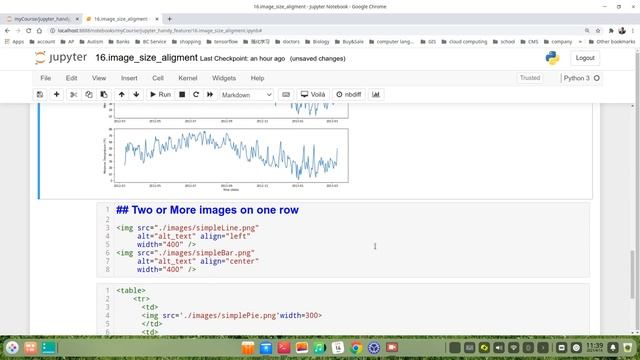
Task: Go back in Chrome
Action: pos(7,31)
